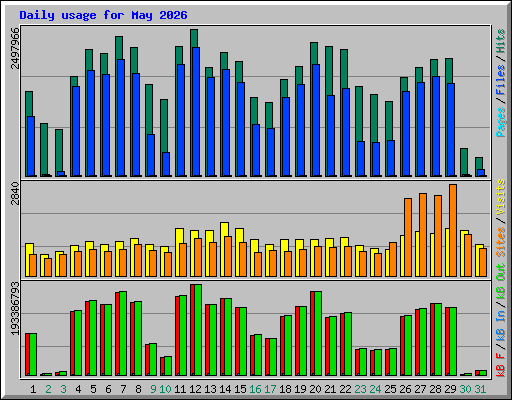Click the red "kB F" legend label
The image size is (512, 400).
pyautogui.click(x=501, y=365)
